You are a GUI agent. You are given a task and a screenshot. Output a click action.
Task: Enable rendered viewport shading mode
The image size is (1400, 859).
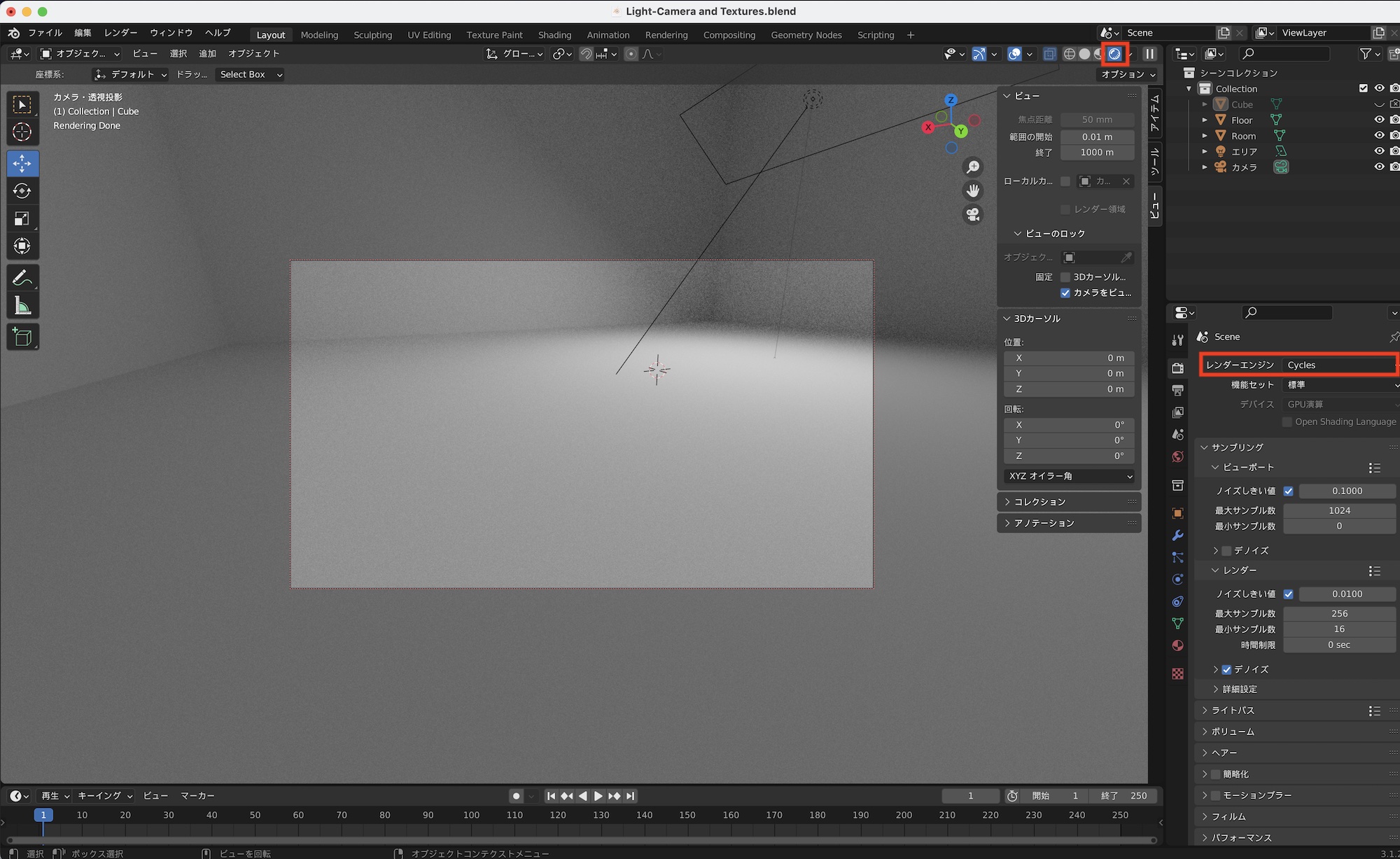pyautogui.click(x=1114, y=54)
